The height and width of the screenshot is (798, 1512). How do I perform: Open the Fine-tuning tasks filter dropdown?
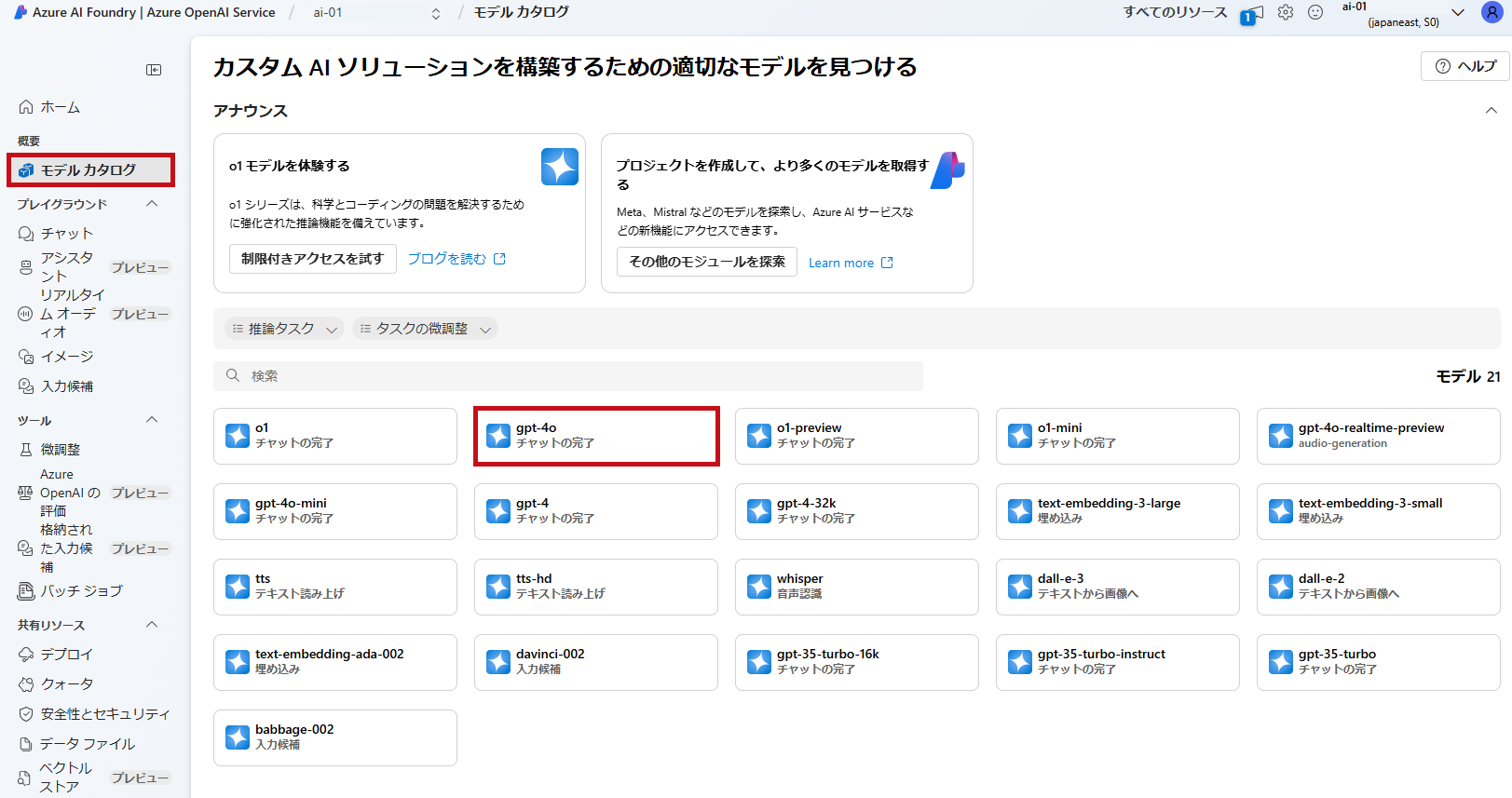click(x=425, y=329)
